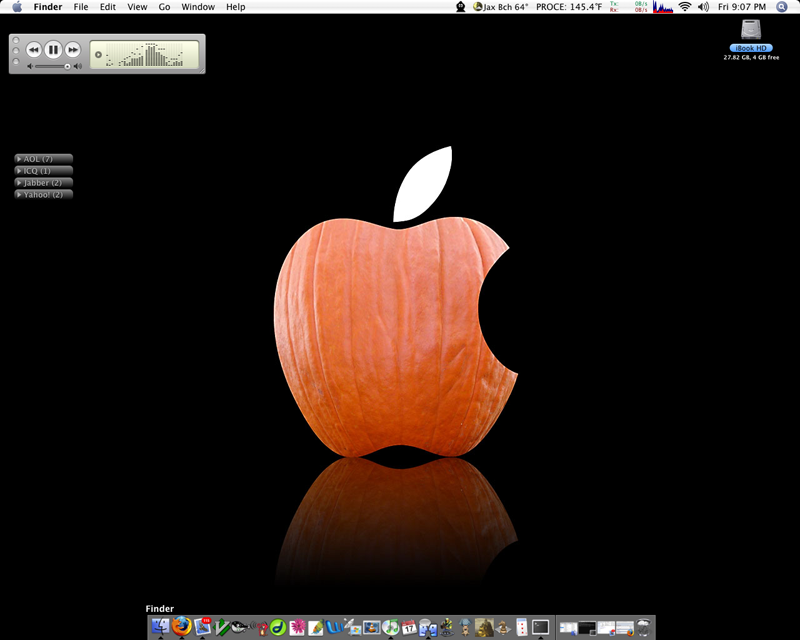
Task: Open iCal calendar icon showing 17
Action: (x=409, y=627)
